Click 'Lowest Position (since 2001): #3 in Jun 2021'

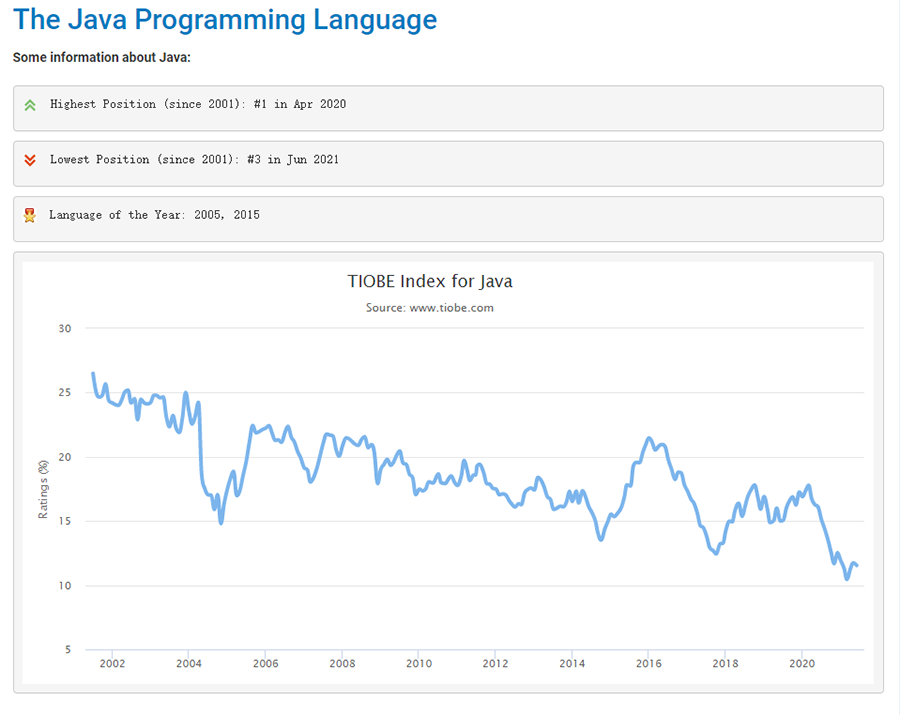[x=195, y=160]
